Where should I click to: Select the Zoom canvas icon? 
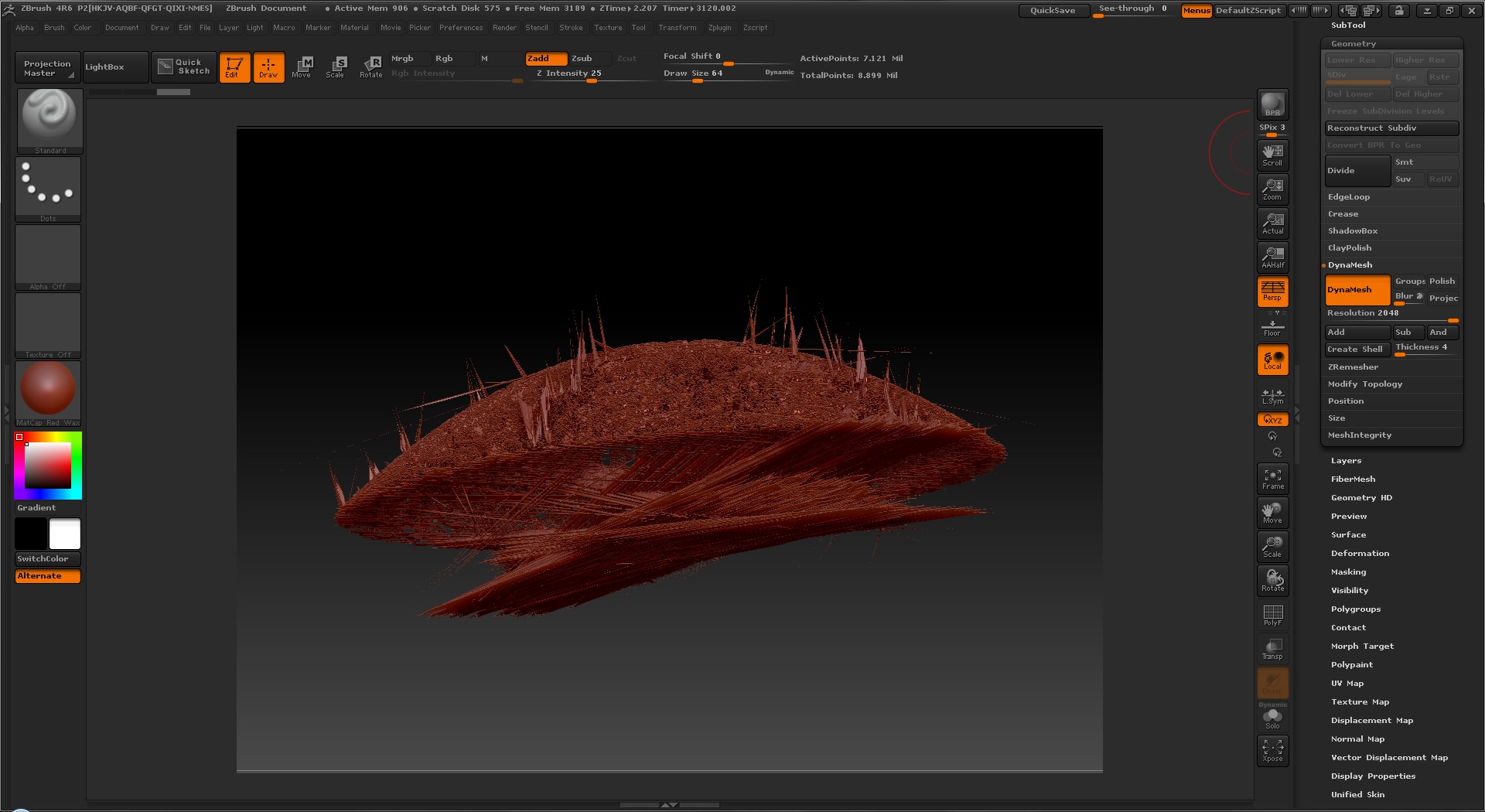(1272, 189)
